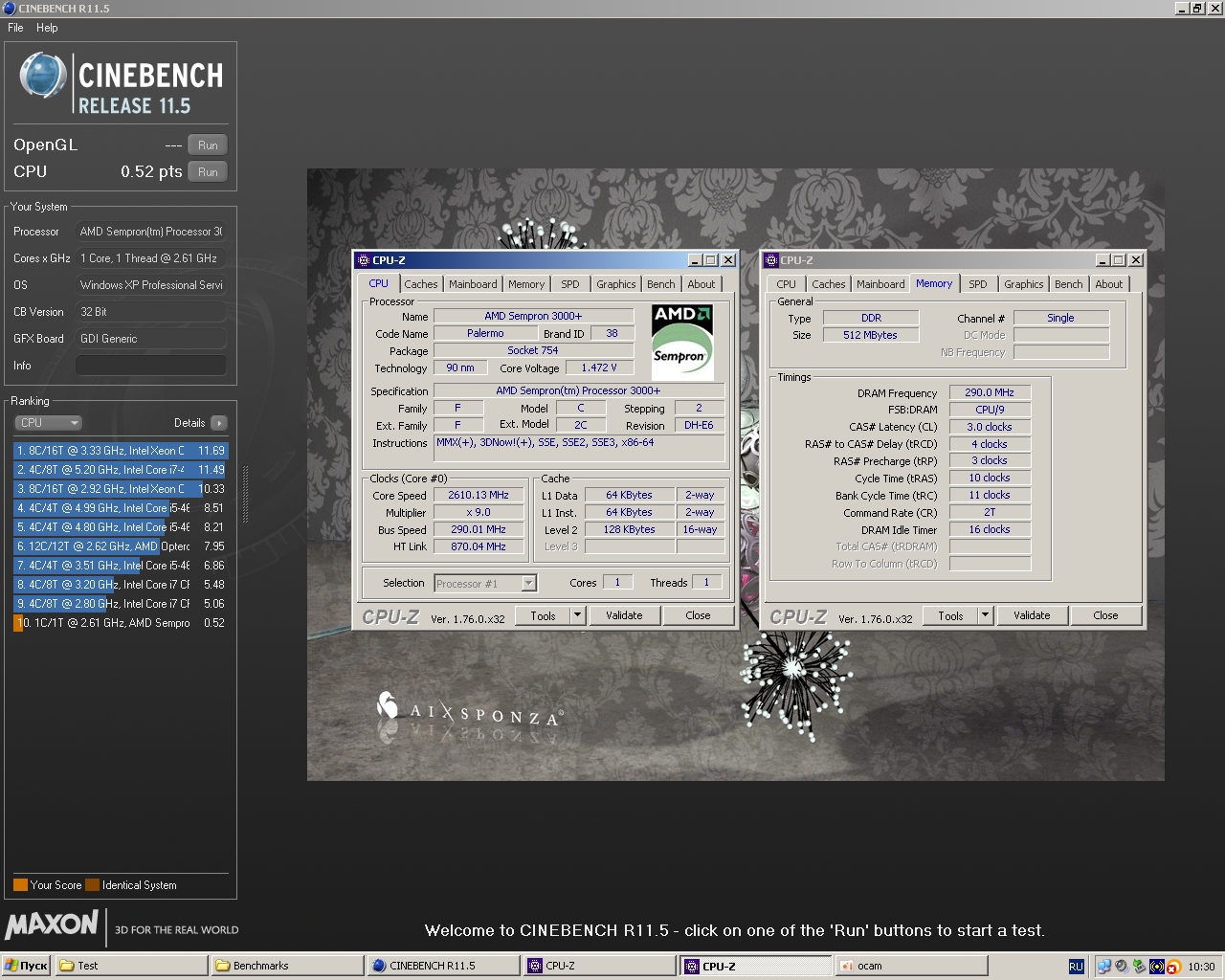Open the Пуск Start button
Screen dimensions: 1225x980
point(27,966)
